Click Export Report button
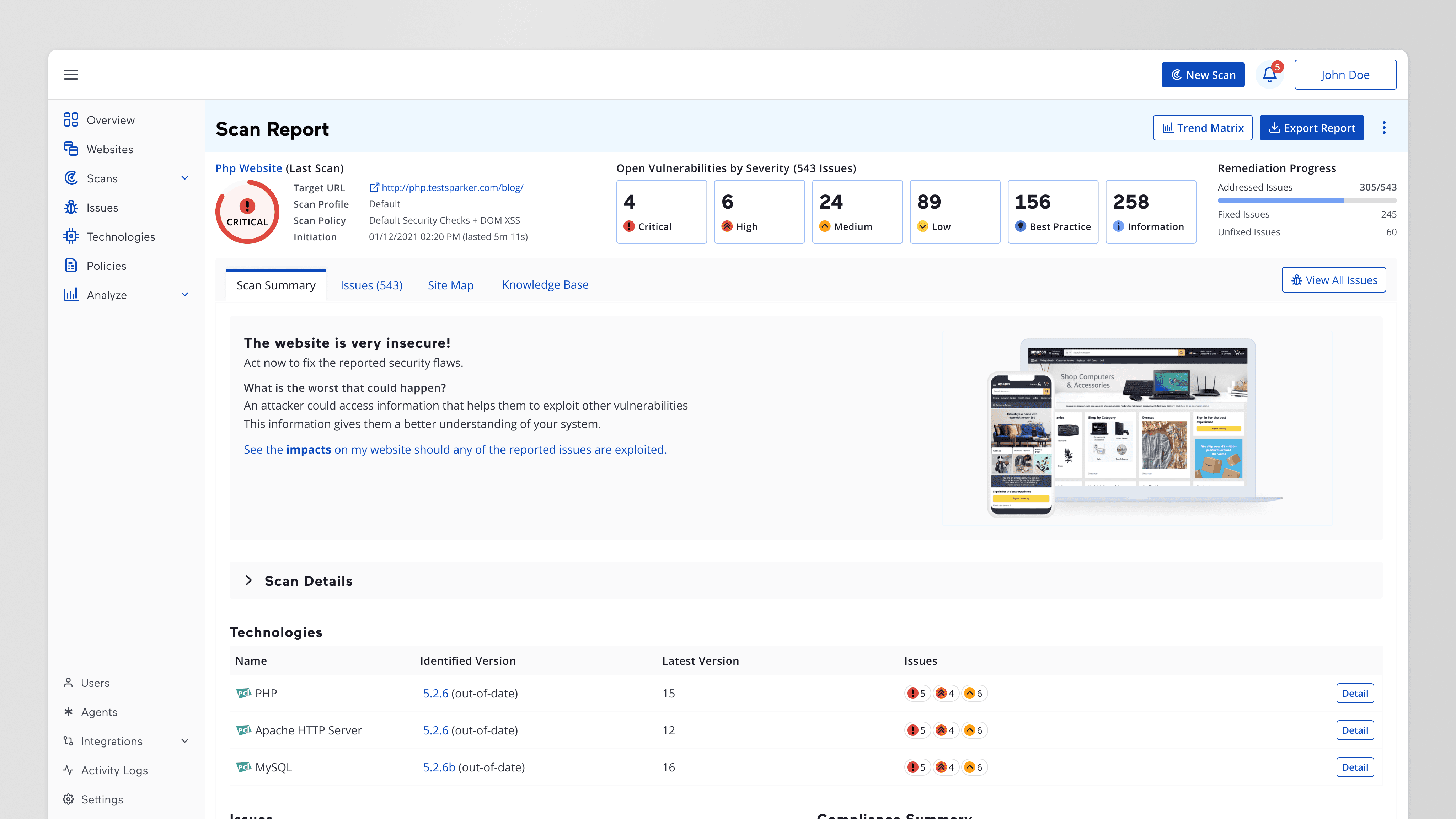Viewport: 1456px width, 819px height. point(1312,128)
